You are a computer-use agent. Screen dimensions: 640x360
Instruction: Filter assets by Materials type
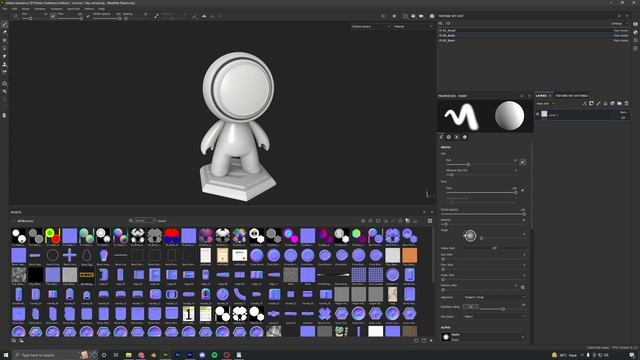[x=363, y=221]
